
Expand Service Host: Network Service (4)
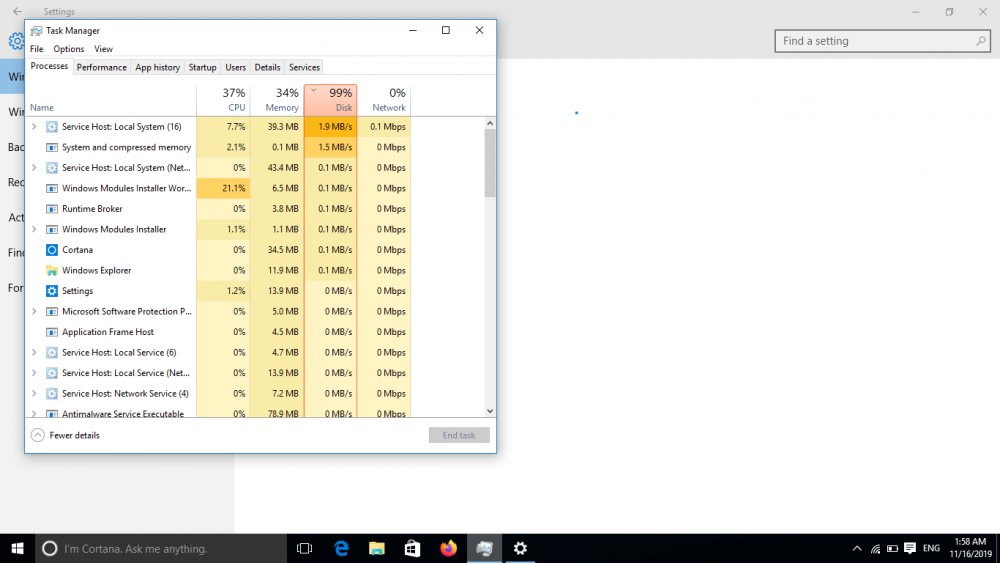pos(34,393)
